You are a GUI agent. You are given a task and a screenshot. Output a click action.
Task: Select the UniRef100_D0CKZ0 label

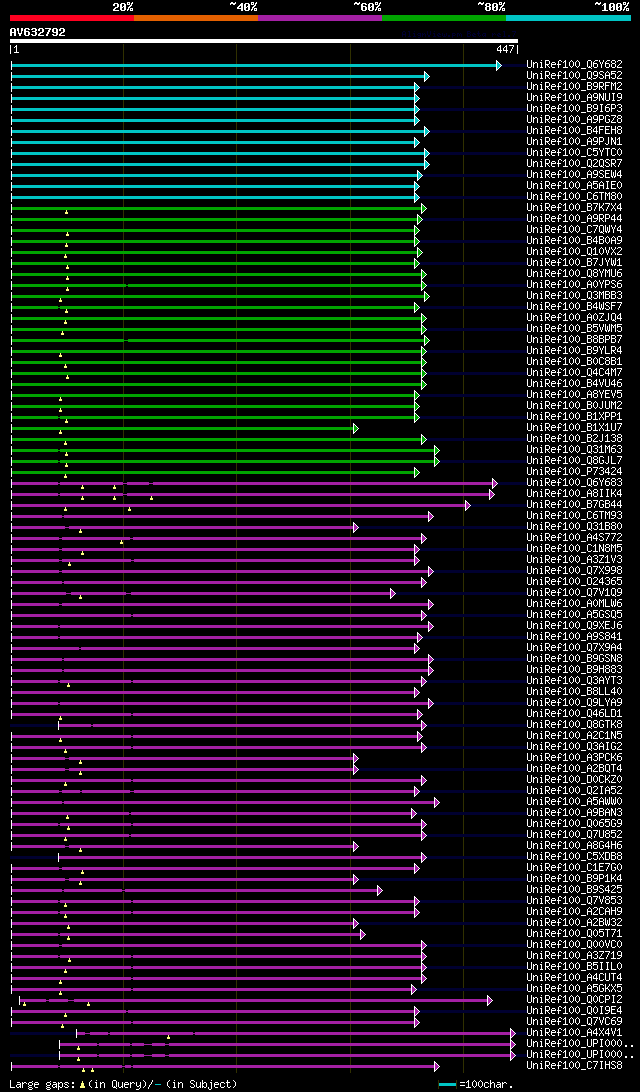[x=575, y=780]
